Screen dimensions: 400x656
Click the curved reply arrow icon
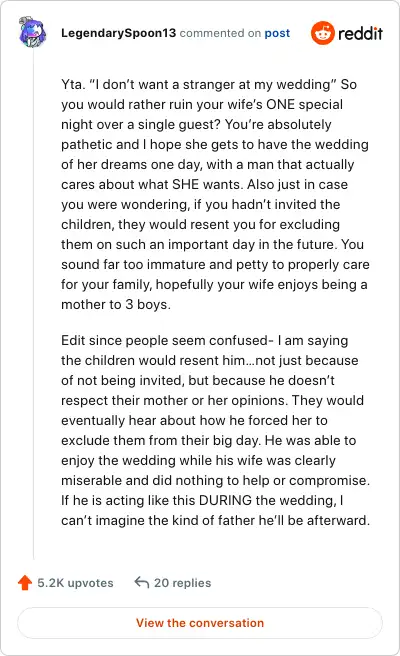[141, 582]
